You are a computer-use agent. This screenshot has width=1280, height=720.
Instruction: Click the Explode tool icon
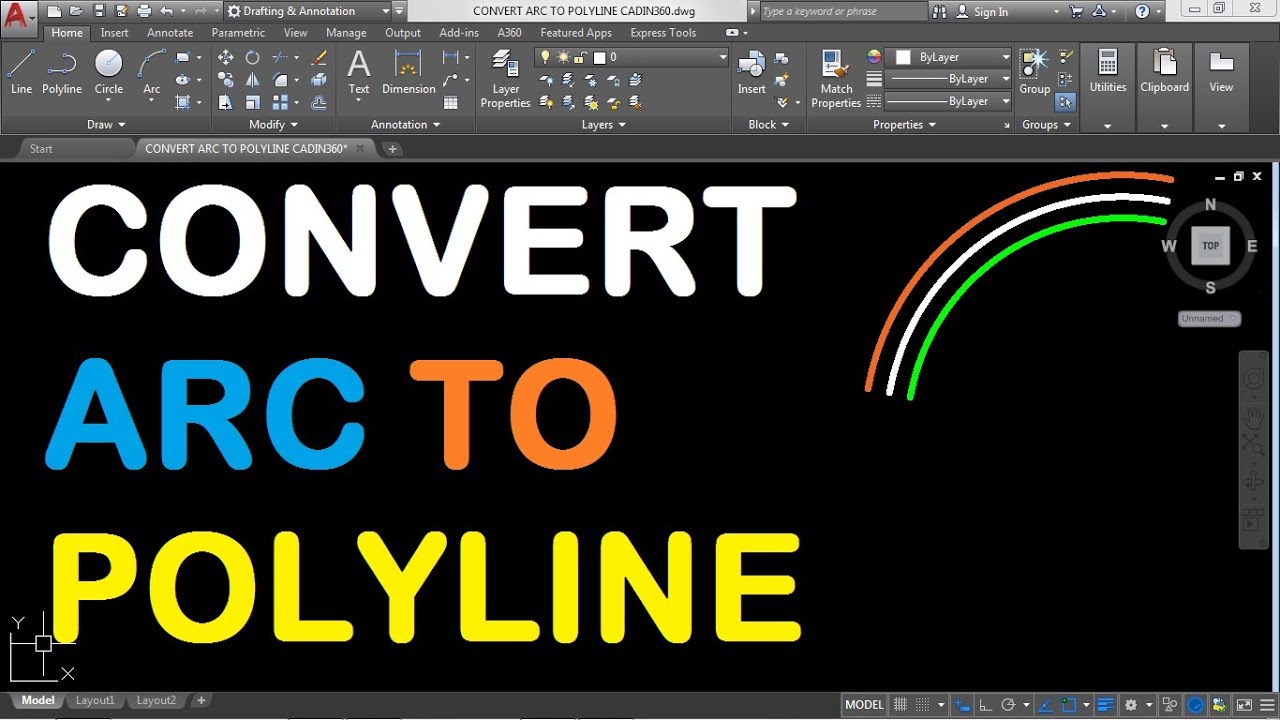319,80
